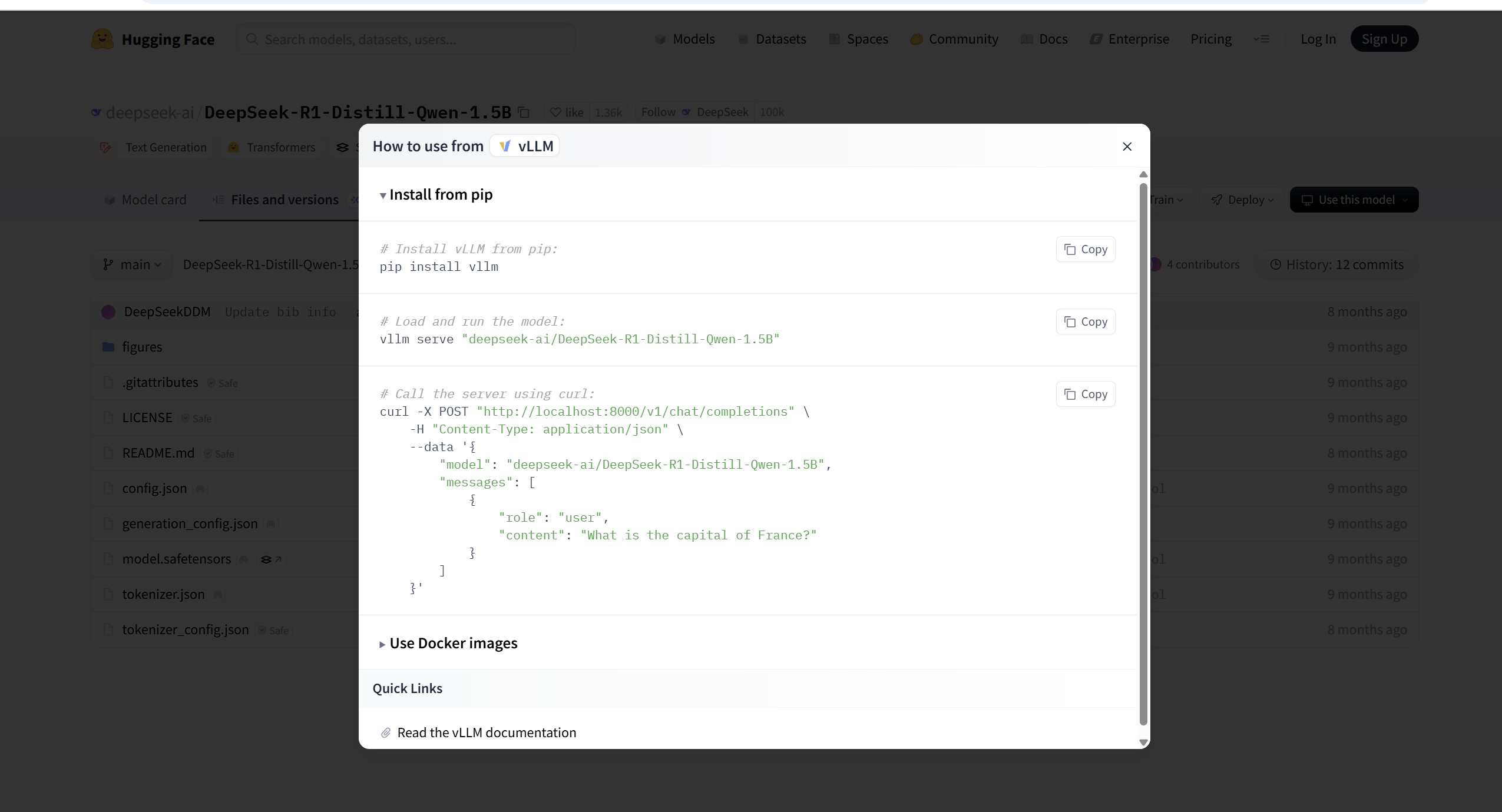This screenshot has width=1502, height=812.
Task: Copy the vllm serve command
Action: click(x=1086, y=322)
